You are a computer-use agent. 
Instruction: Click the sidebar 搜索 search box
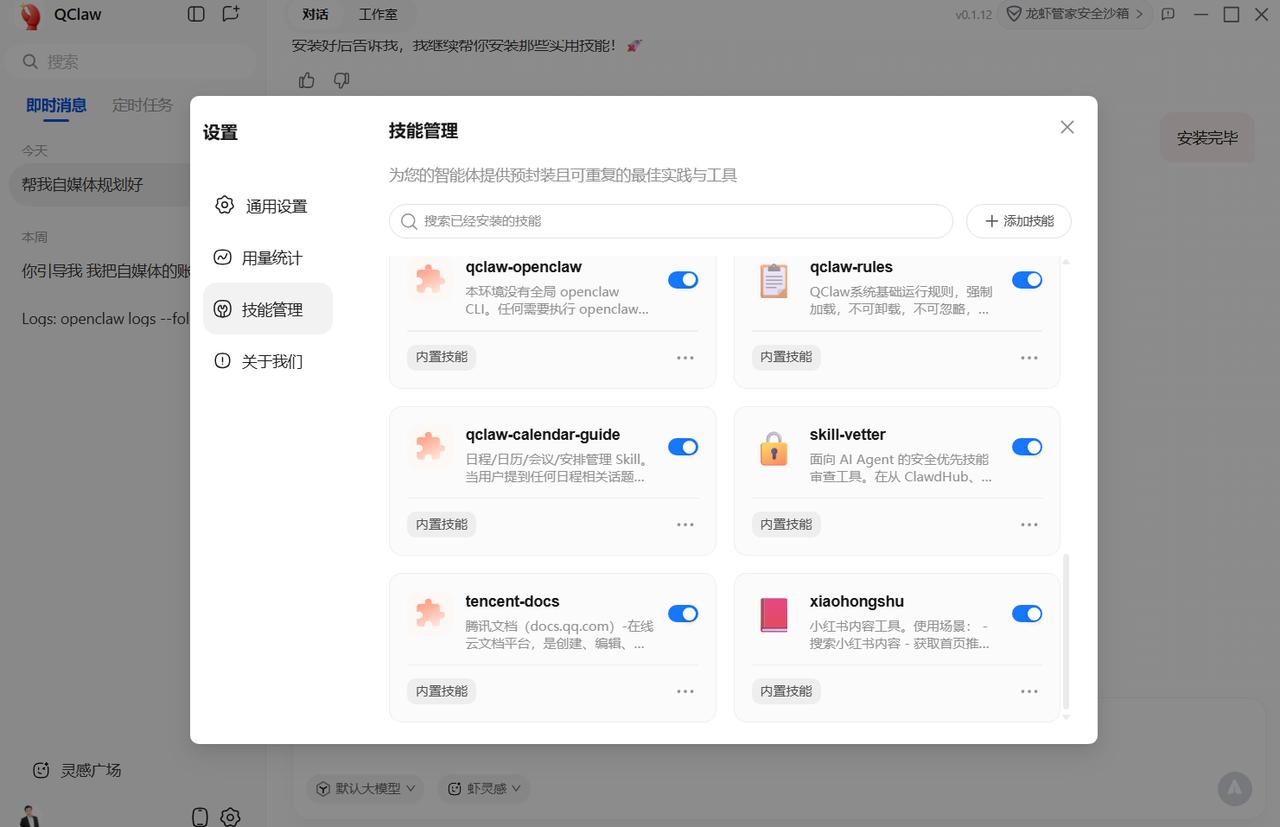pyautogui.click(x=132, y=61)
